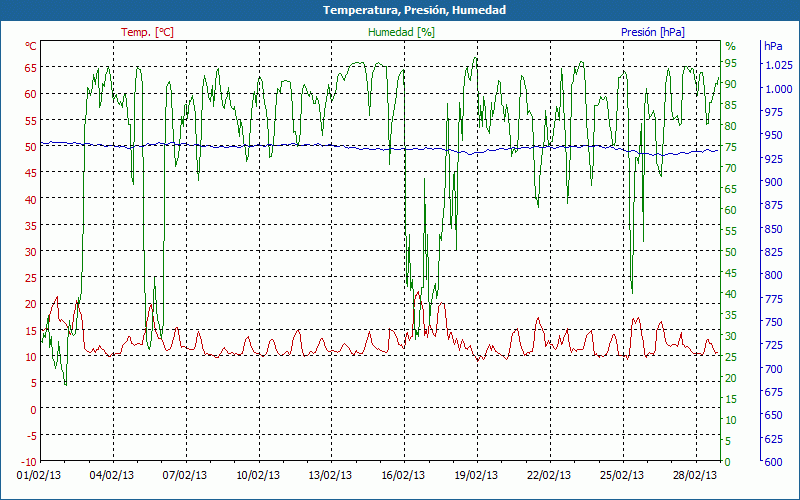This screenshot has width=800, height=500.
Task: Click the chart title Temperatura, Presión, Humedad
Action: [x=414, y=10]
